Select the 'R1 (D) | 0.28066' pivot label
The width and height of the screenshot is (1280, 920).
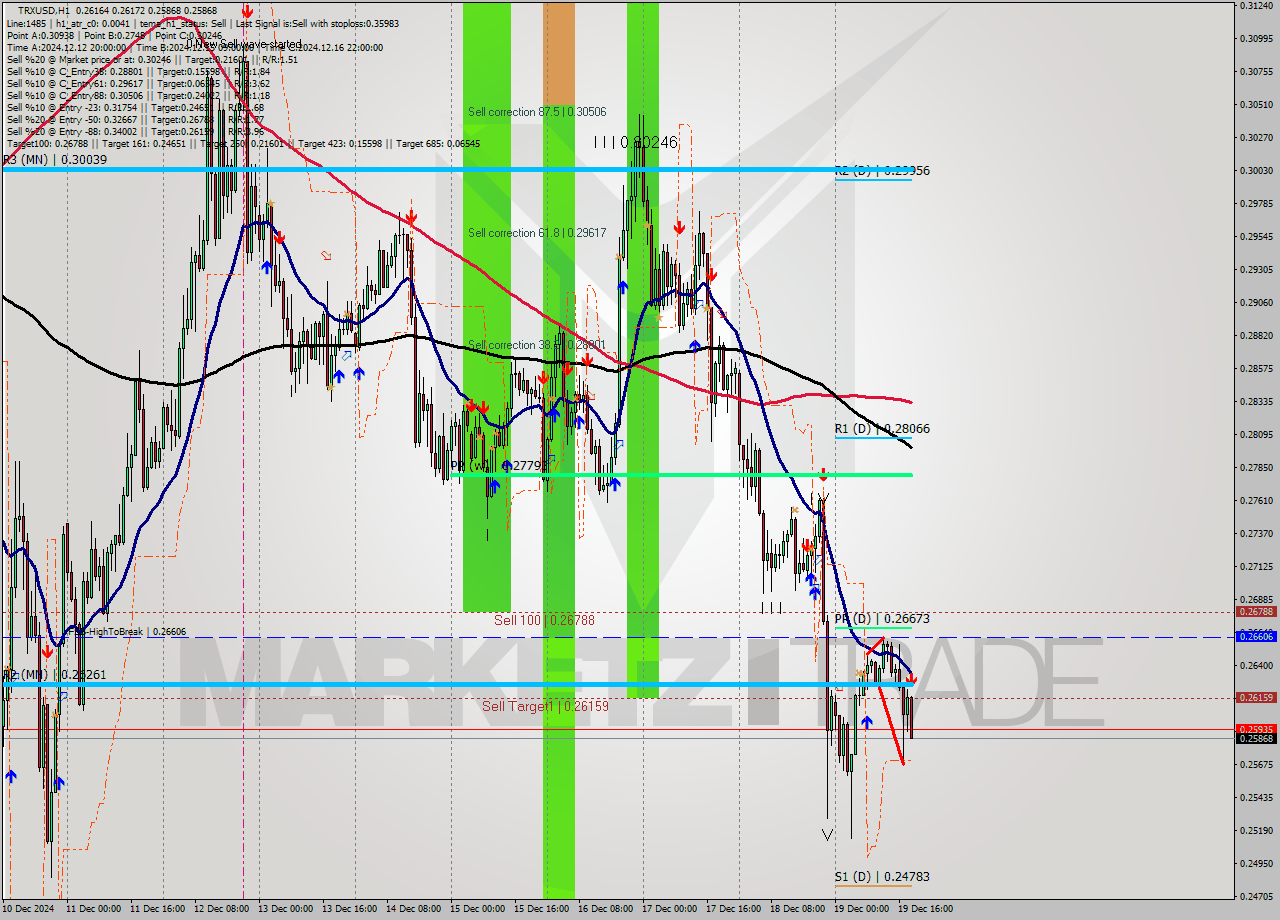(x=882, y=429)
